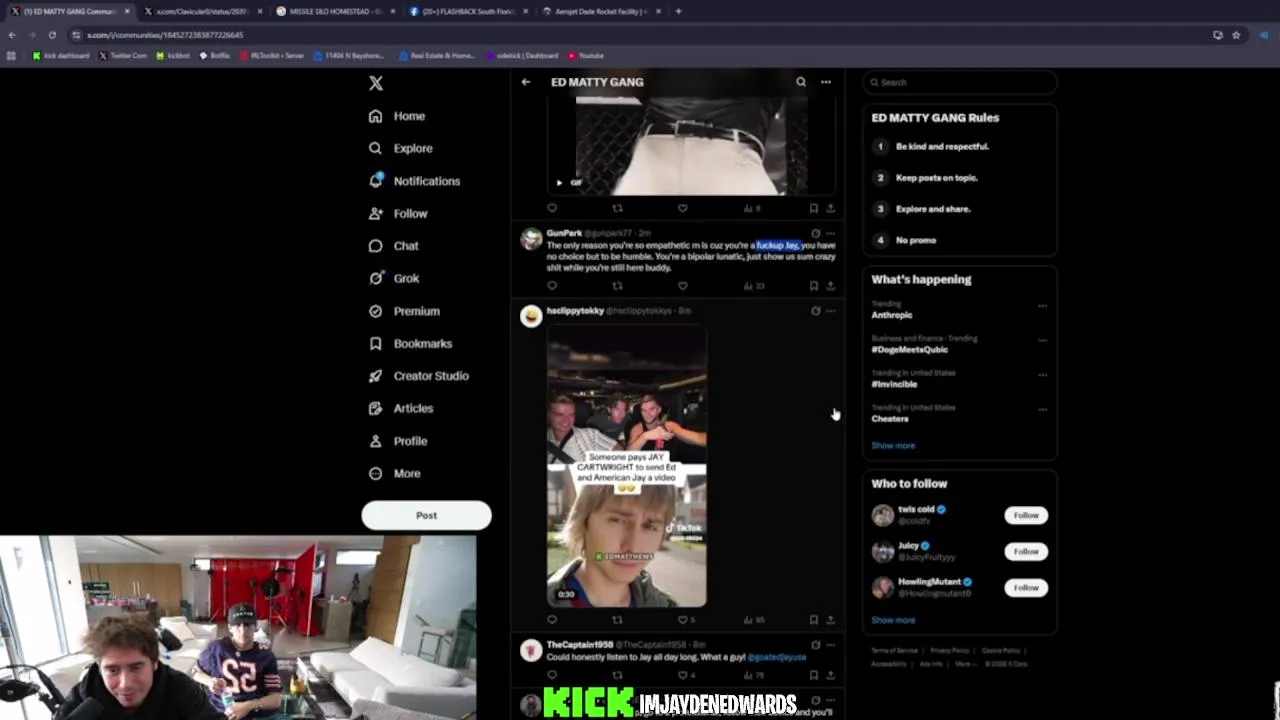Click the Bookmarks sidebar icon
The height and width of the screenshot is (720, 1280).
(x=375, y=343)
